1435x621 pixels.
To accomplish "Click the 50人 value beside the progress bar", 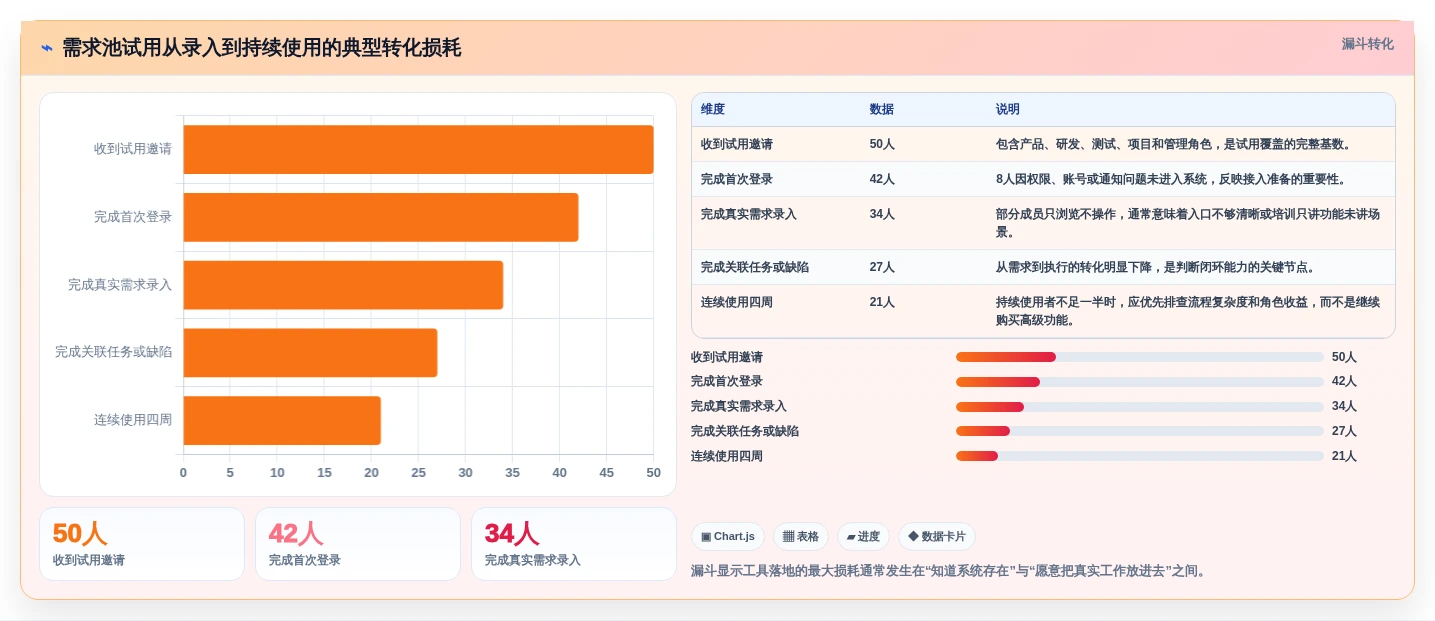I will pos(1344,357).
